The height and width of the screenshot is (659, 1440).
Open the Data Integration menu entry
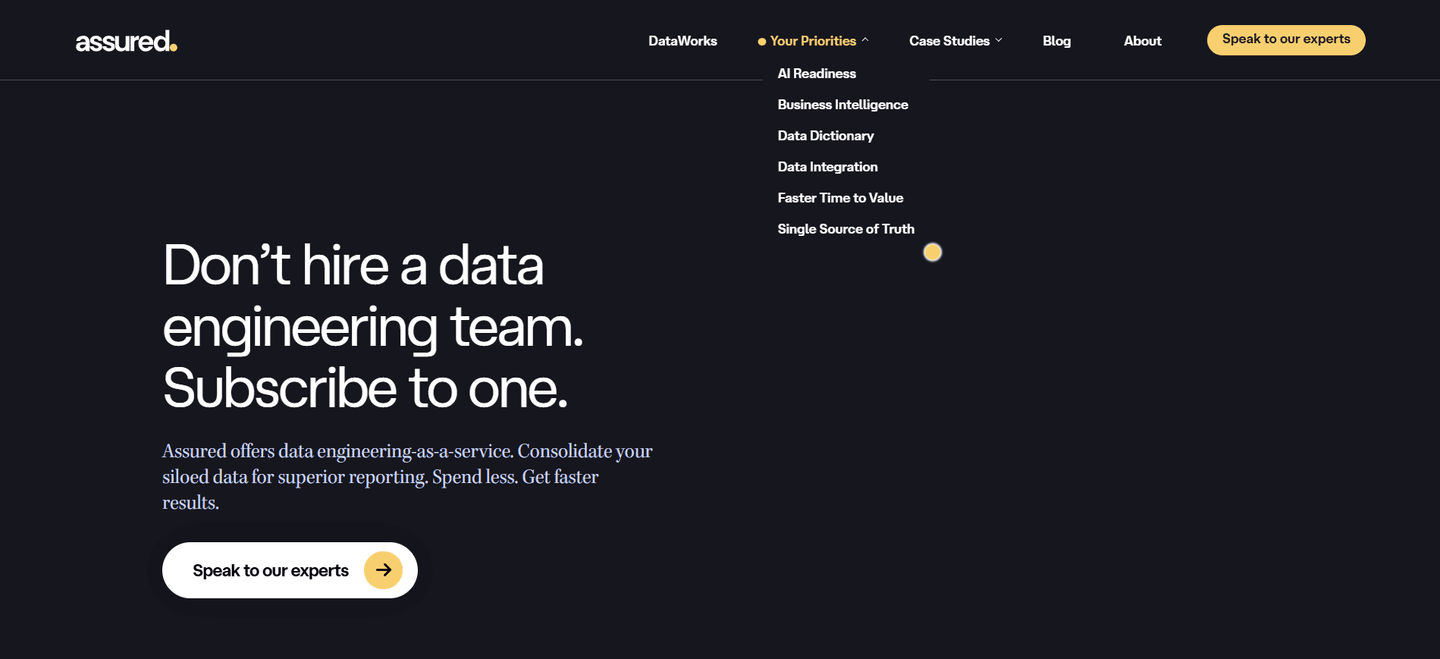tap(828, 166)
